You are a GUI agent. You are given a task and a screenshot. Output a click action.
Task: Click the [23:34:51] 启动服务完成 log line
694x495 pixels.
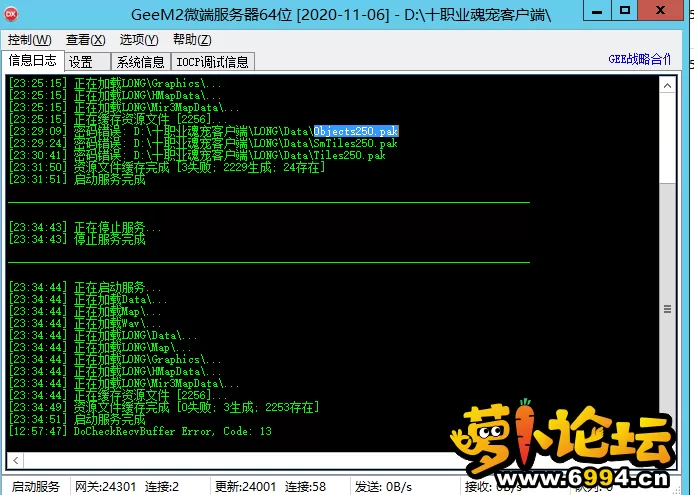point(77,419)
